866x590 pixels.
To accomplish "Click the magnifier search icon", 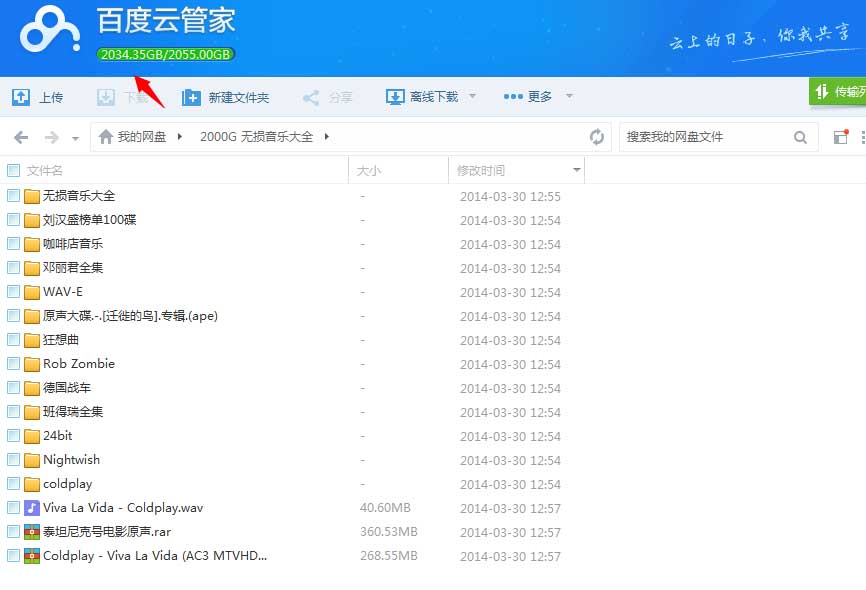I will coord(800,137).
